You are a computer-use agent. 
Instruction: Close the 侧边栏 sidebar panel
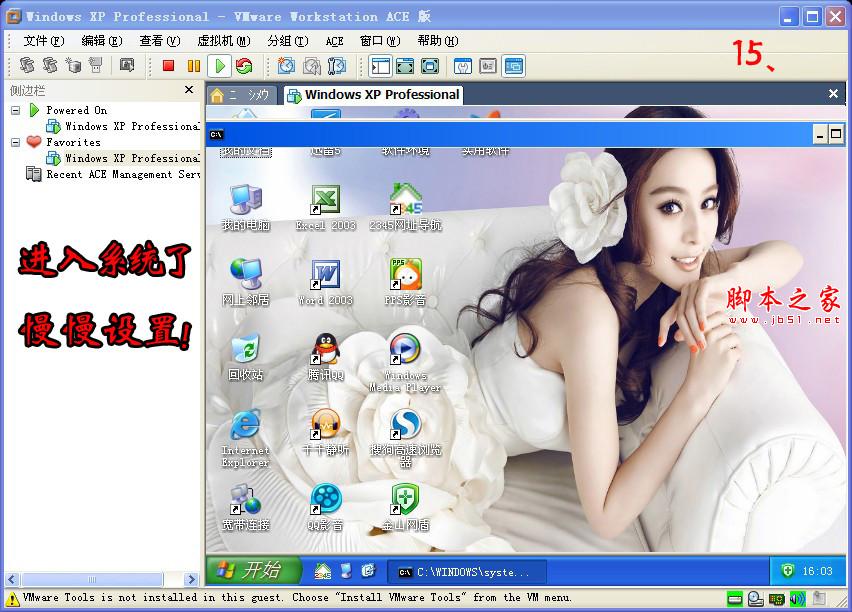189,90
